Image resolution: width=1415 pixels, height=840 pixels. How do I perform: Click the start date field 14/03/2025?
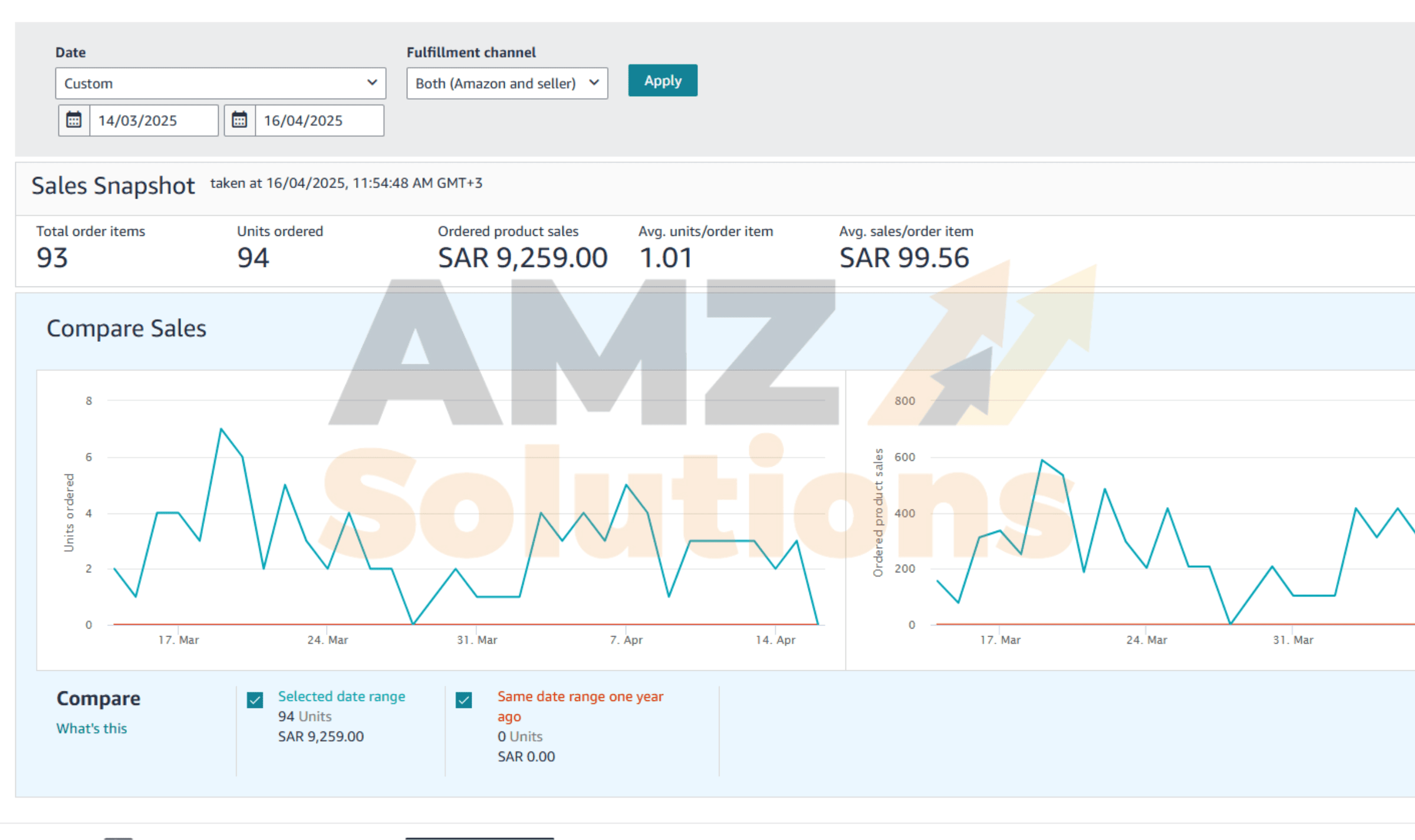tap(153, 120)
